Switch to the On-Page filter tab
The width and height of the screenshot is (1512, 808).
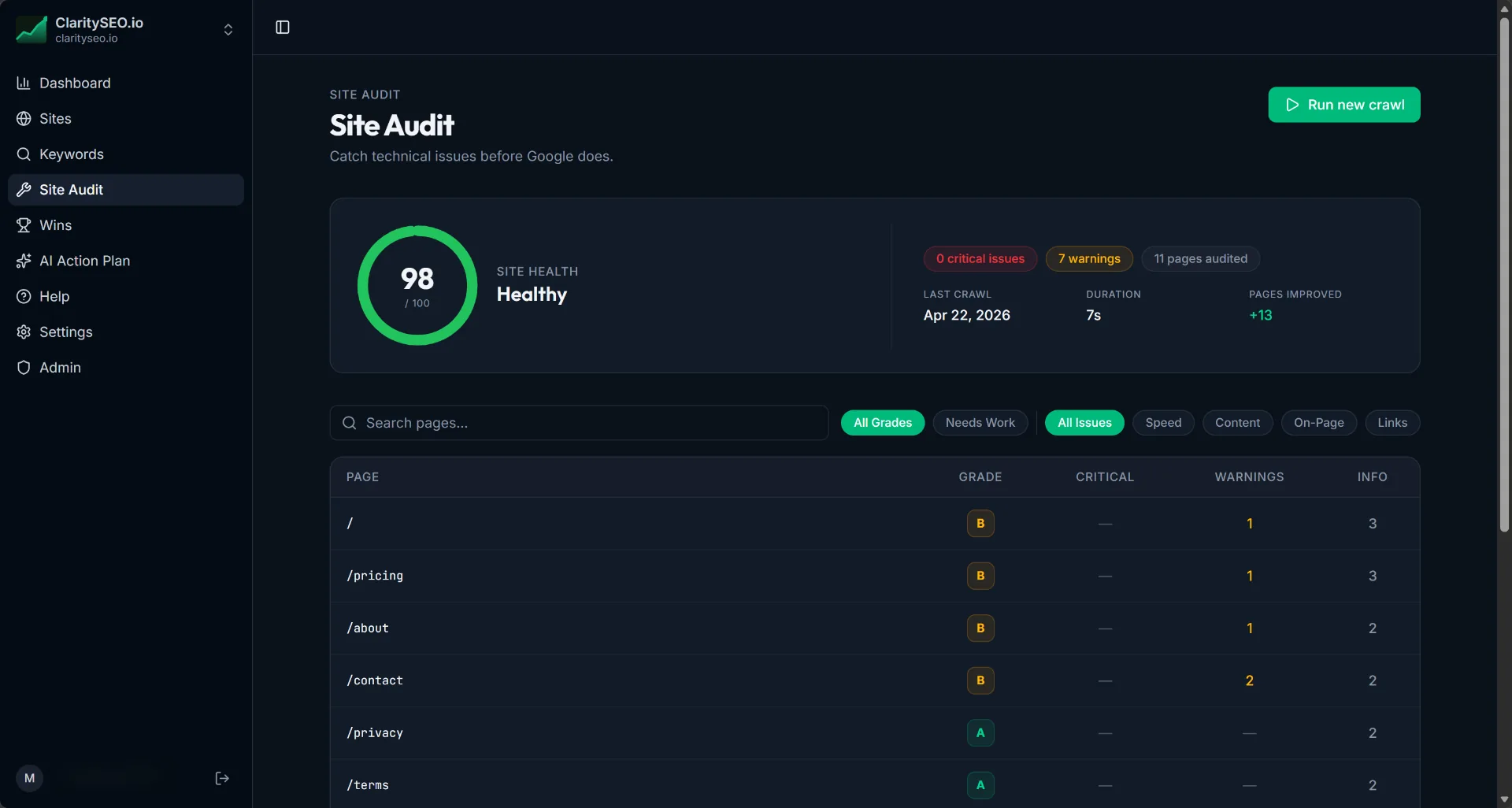coord(1318,423)
